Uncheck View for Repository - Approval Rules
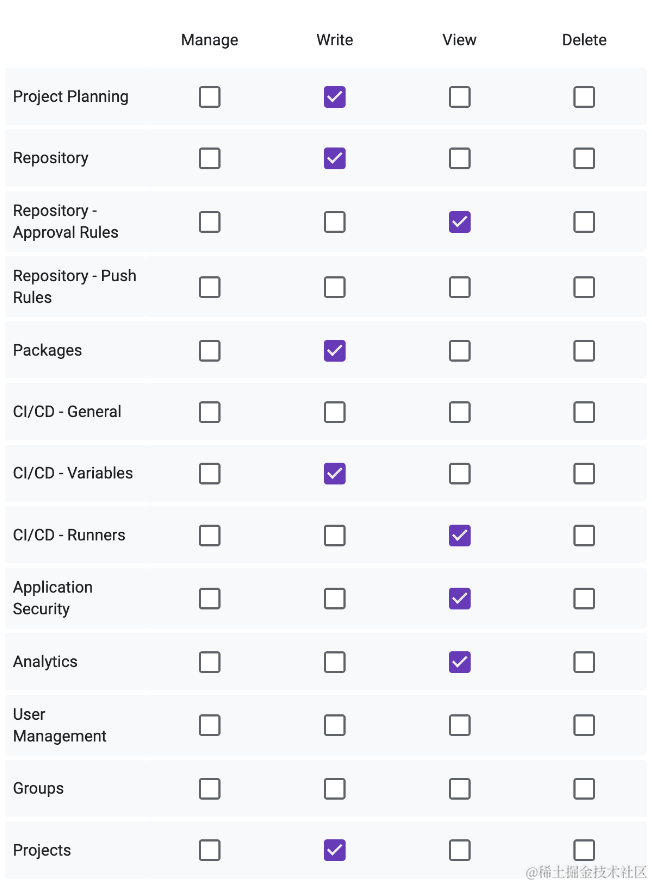This screenshot has width=652, height=885. 460,222
